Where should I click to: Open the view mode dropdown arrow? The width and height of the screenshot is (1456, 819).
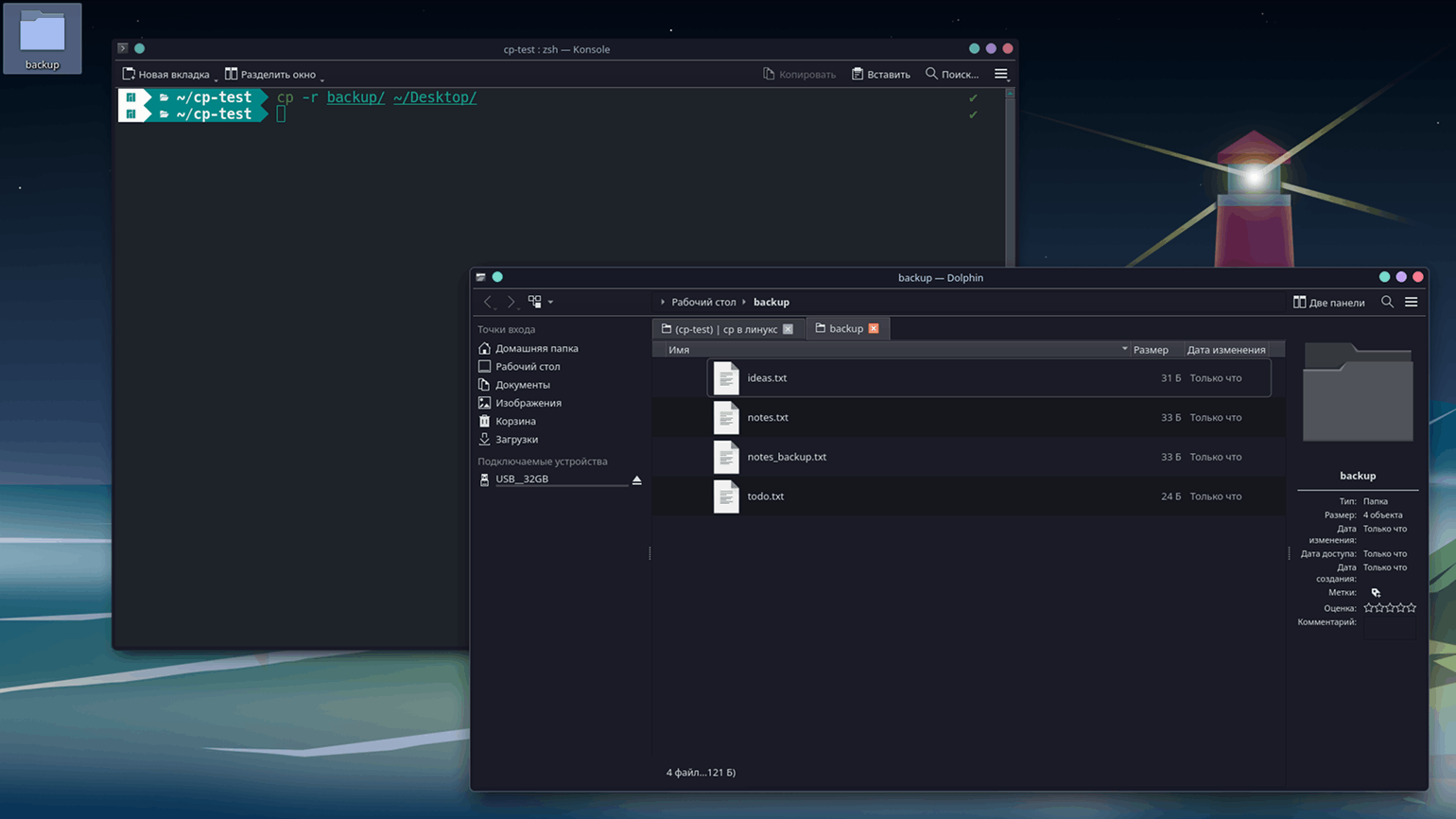550,303
